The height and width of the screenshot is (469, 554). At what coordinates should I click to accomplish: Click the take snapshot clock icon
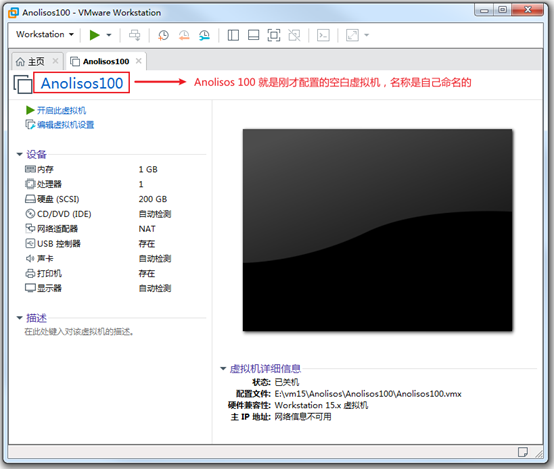[163, 35]
